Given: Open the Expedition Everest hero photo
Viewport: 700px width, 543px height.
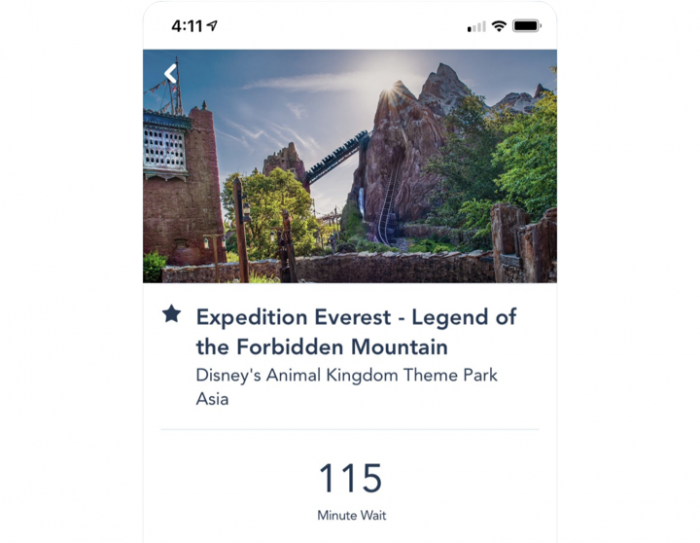Looking at the screenshot, I should [x=350, y=166].
